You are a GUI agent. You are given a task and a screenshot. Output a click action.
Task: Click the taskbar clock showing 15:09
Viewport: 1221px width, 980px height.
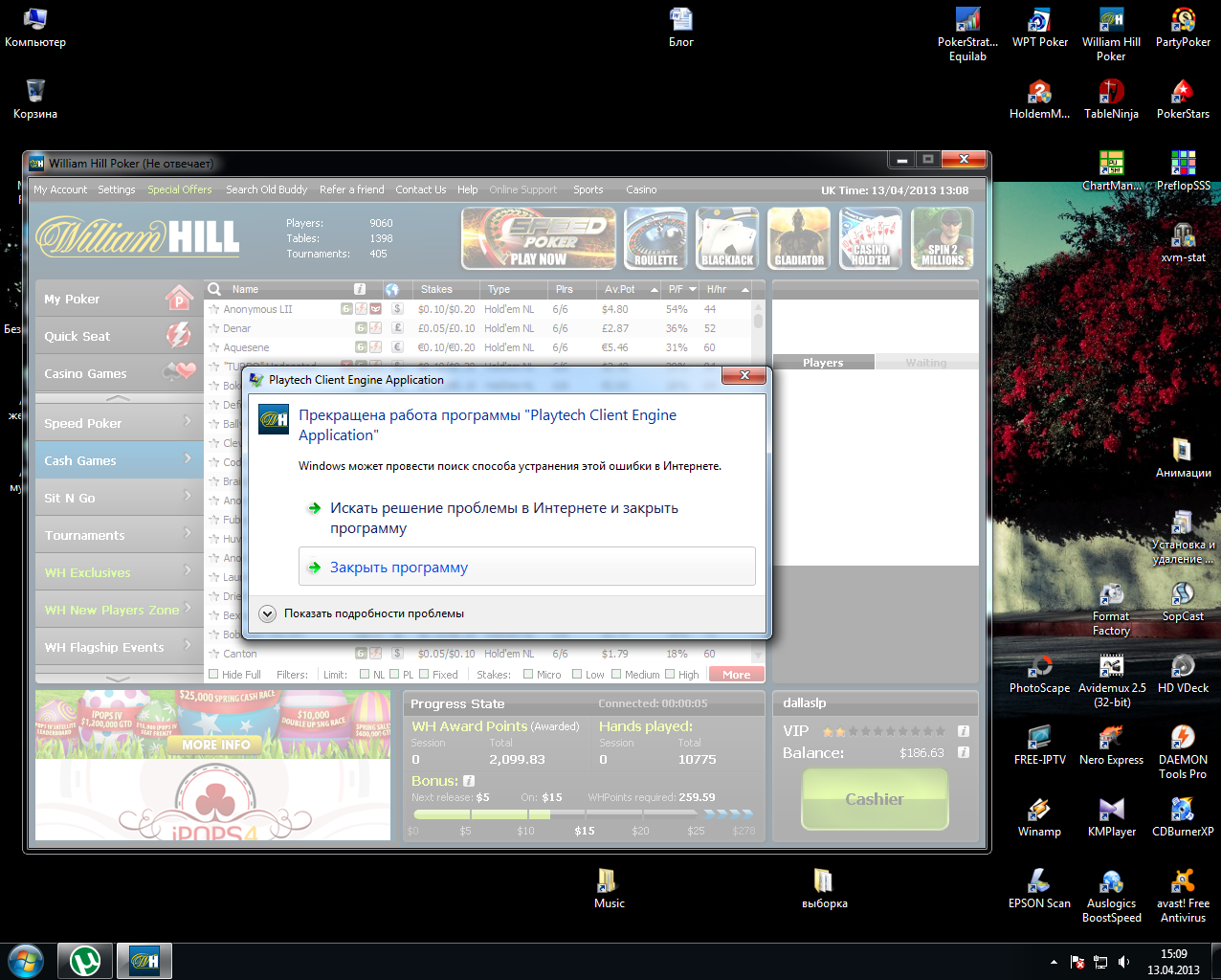click(x=1173, y=961)
